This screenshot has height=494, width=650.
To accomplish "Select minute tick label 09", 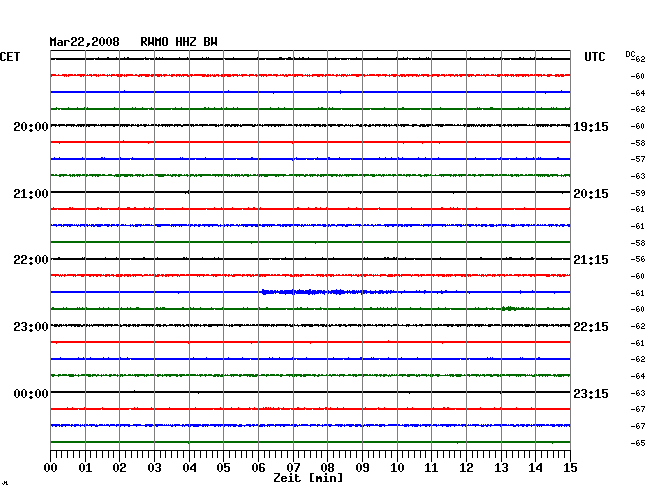I will point(362,468).
